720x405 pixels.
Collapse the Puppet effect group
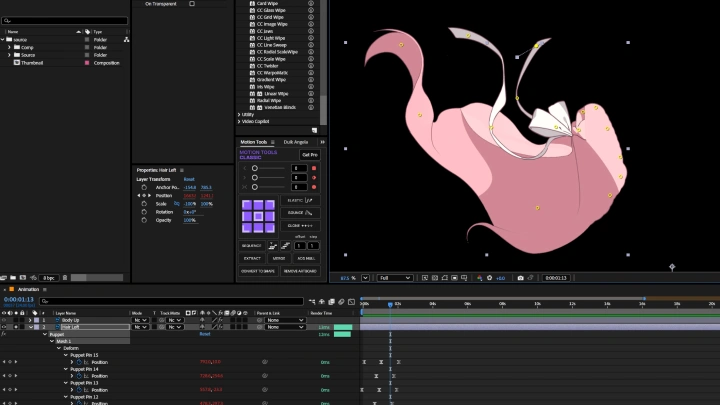pos(45,334)
